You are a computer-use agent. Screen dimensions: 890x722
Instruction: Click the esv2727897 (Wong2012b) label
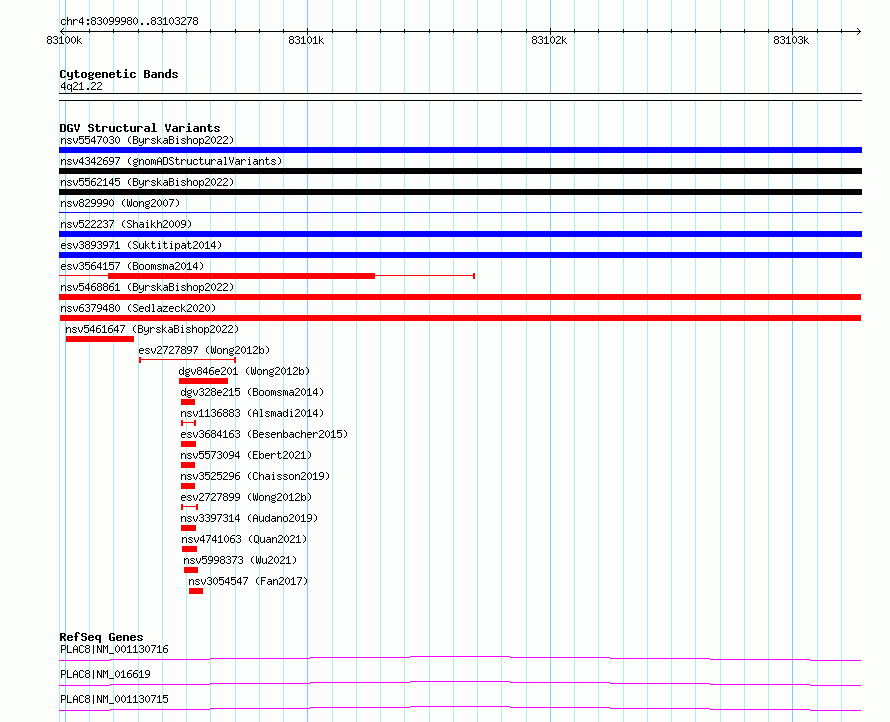tap(204, 350)
